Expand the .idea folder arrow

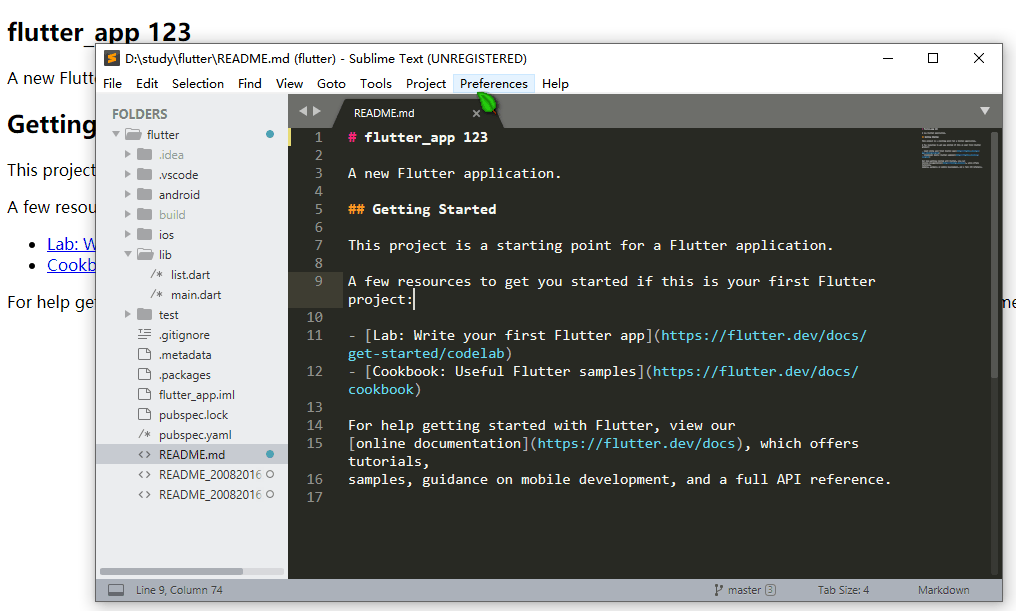point(128,154)
